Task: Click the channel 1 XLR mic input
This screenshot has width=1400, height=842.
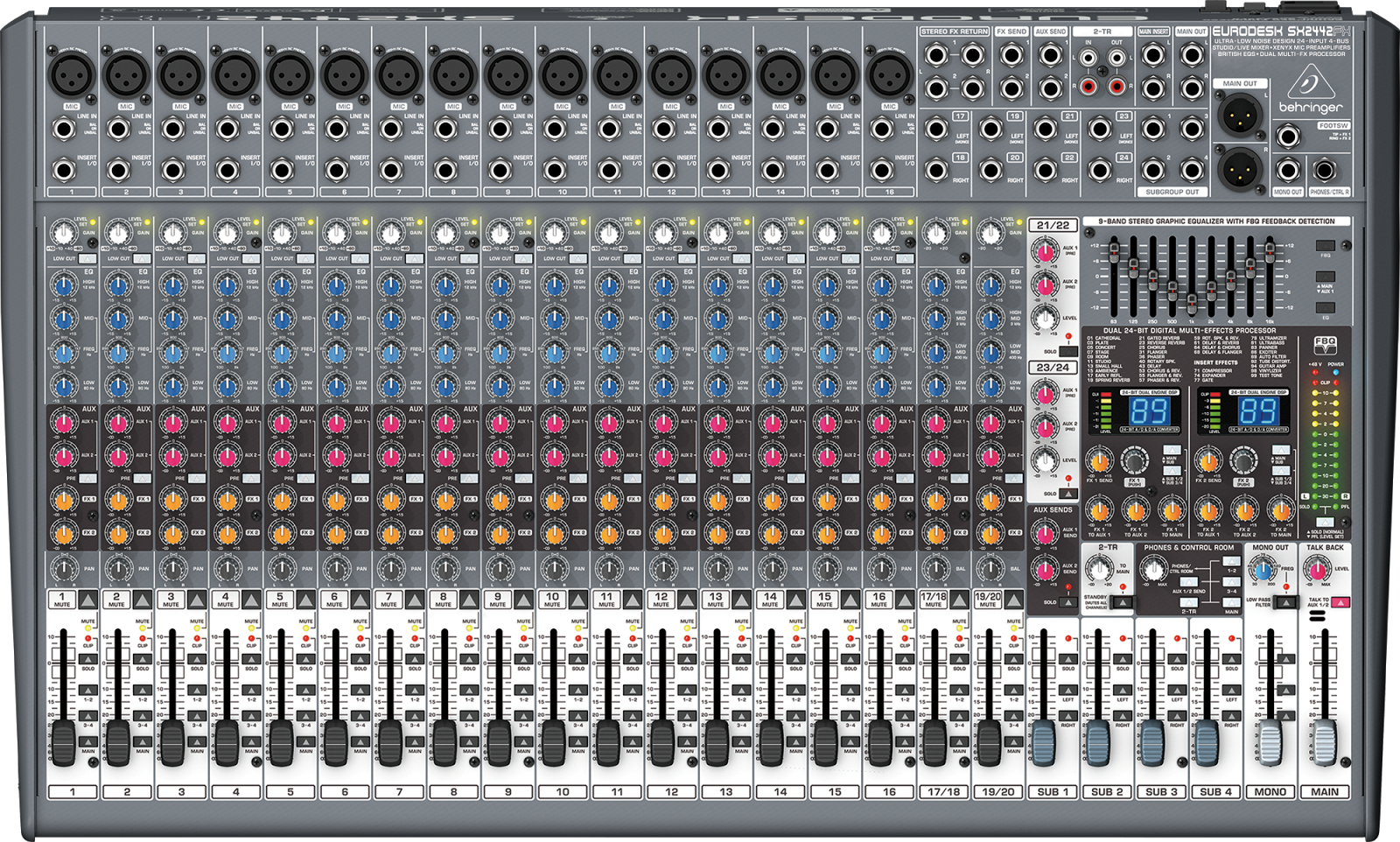Action: coord(71,75)
